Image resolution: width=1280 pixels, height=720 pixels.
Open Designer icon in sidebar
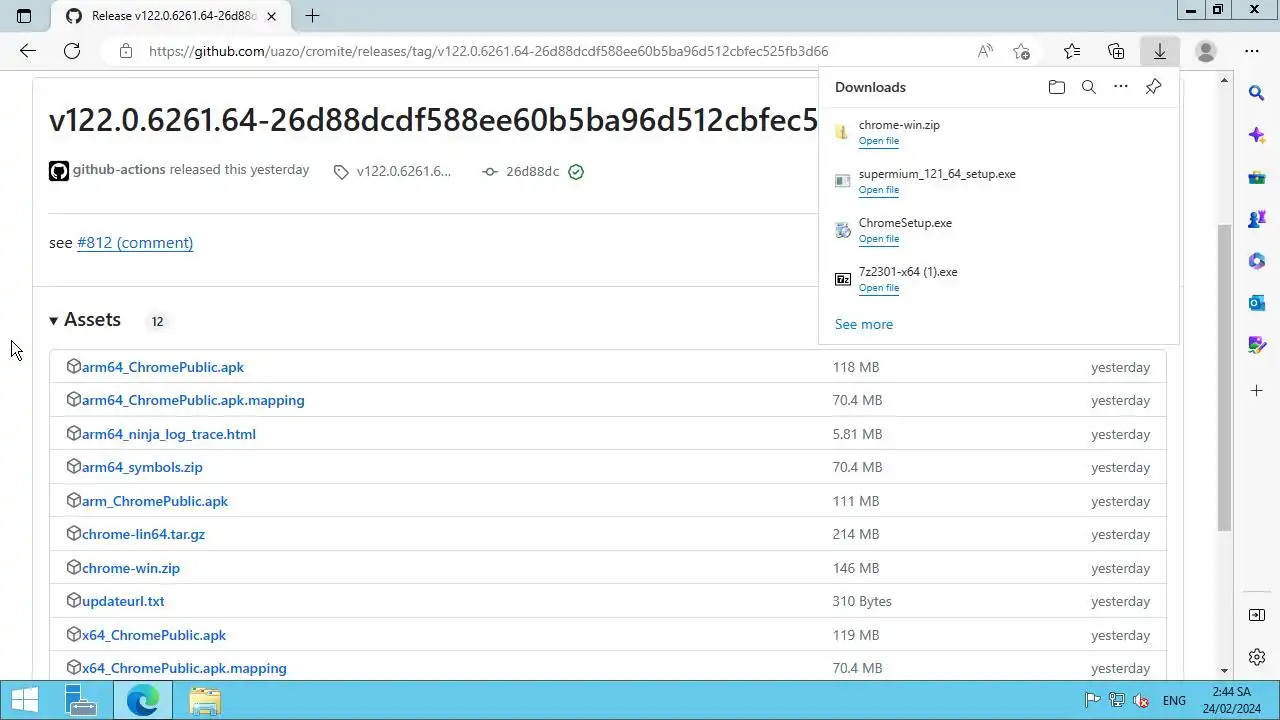tap(1257, 345)
